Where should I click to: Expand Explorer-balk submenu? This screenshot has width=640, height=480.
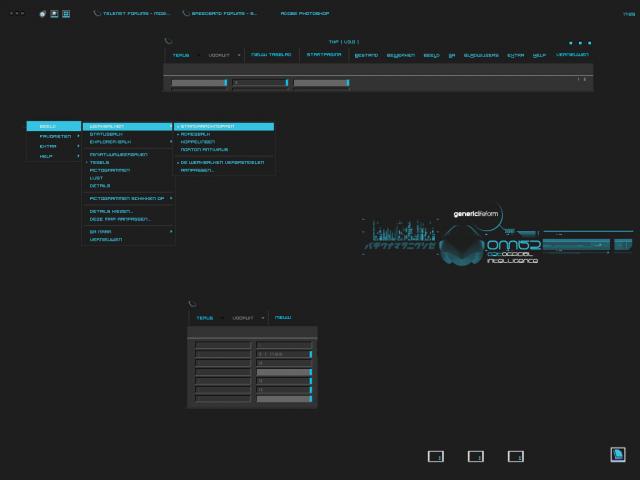coord(128,142)
